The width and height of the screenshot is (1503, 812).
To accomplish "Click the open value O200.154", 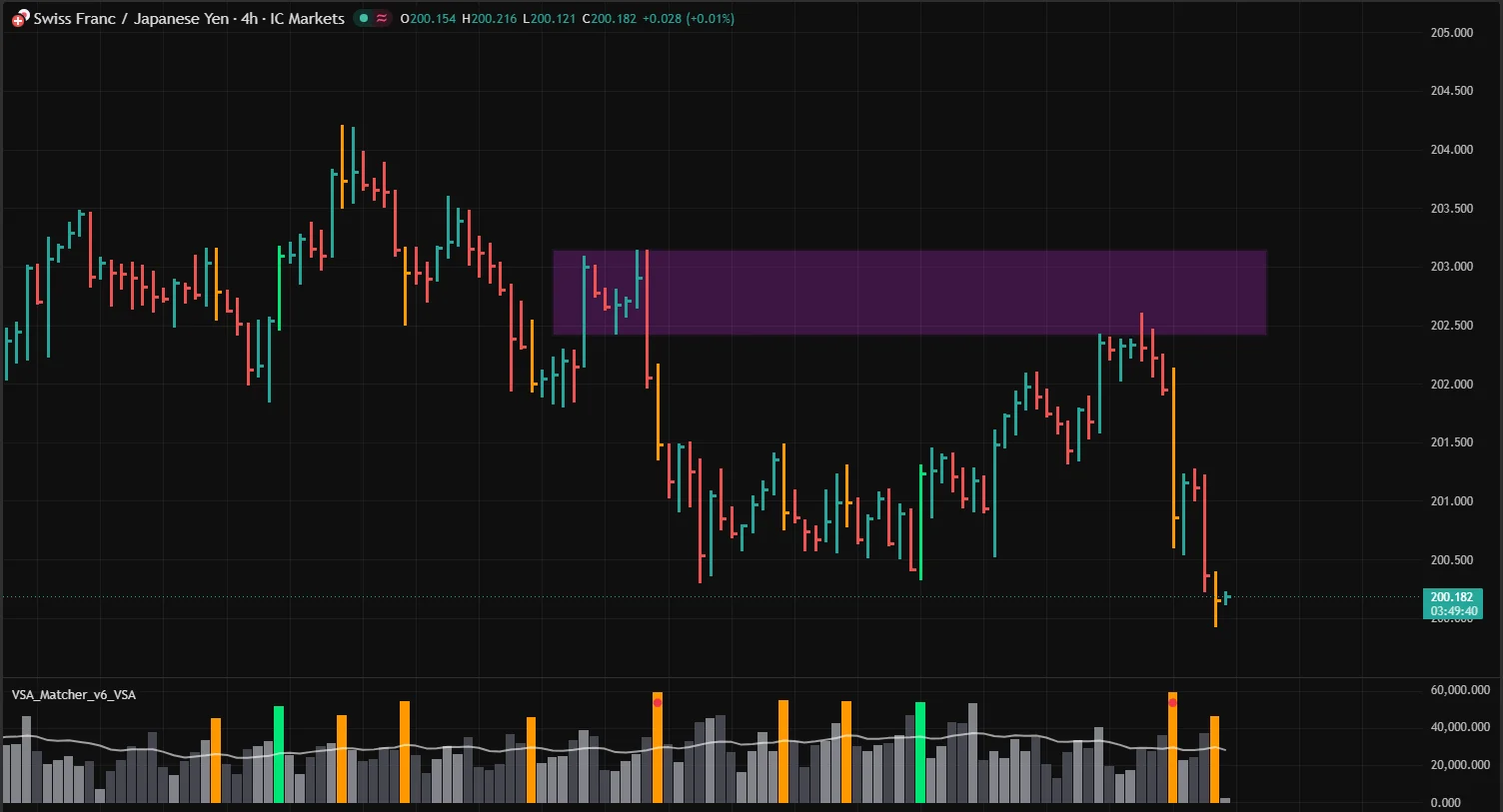I will (x=427, y=19).
